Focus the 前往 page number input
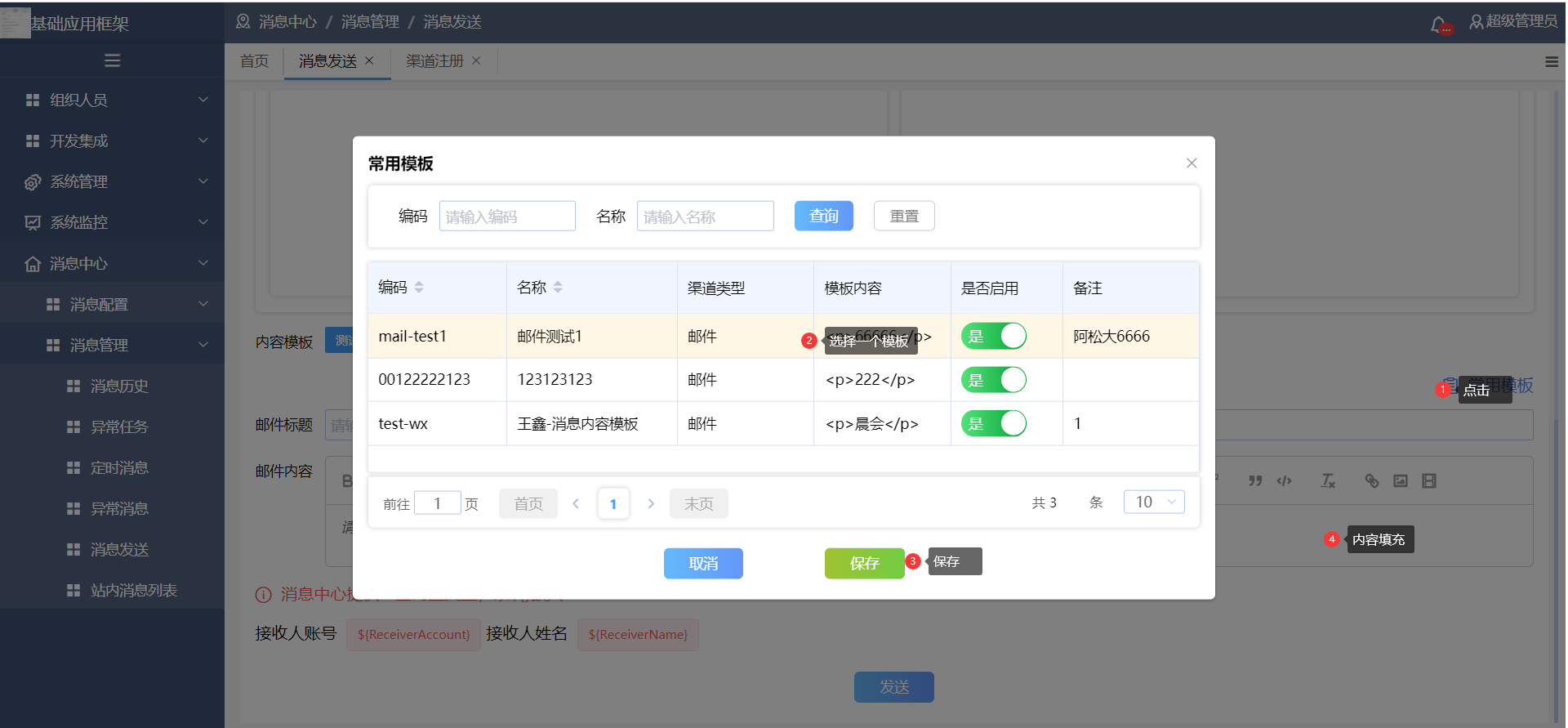The width and height of the screenshot is (1568, 728). [x=438, y=502]
